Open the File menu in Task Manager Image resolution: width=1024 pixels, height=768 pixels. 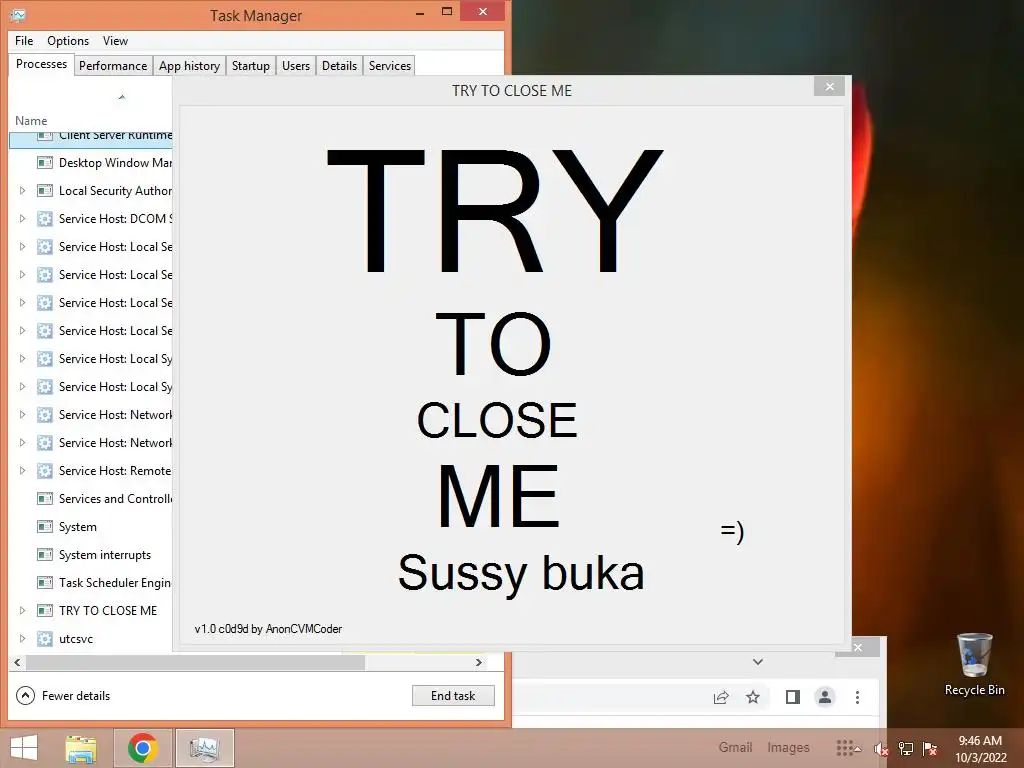24,40
